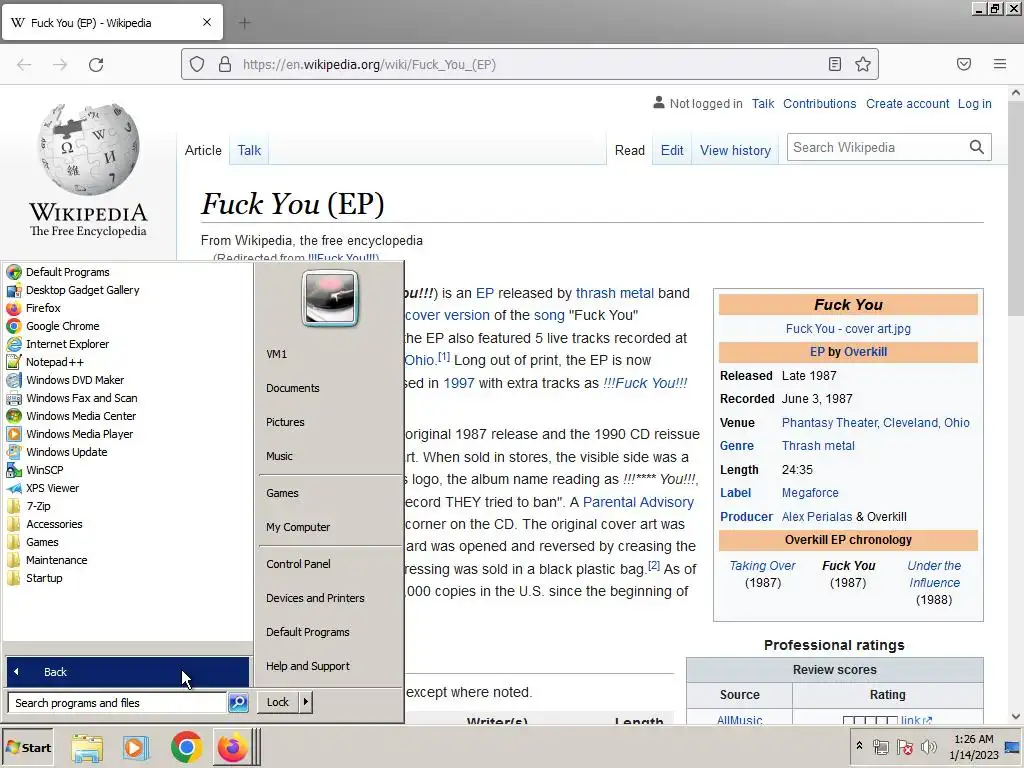This screenshot has width=1024, height=768.
Task: Launch Google Chrome from the Start menu list
Action: (53, 326)
